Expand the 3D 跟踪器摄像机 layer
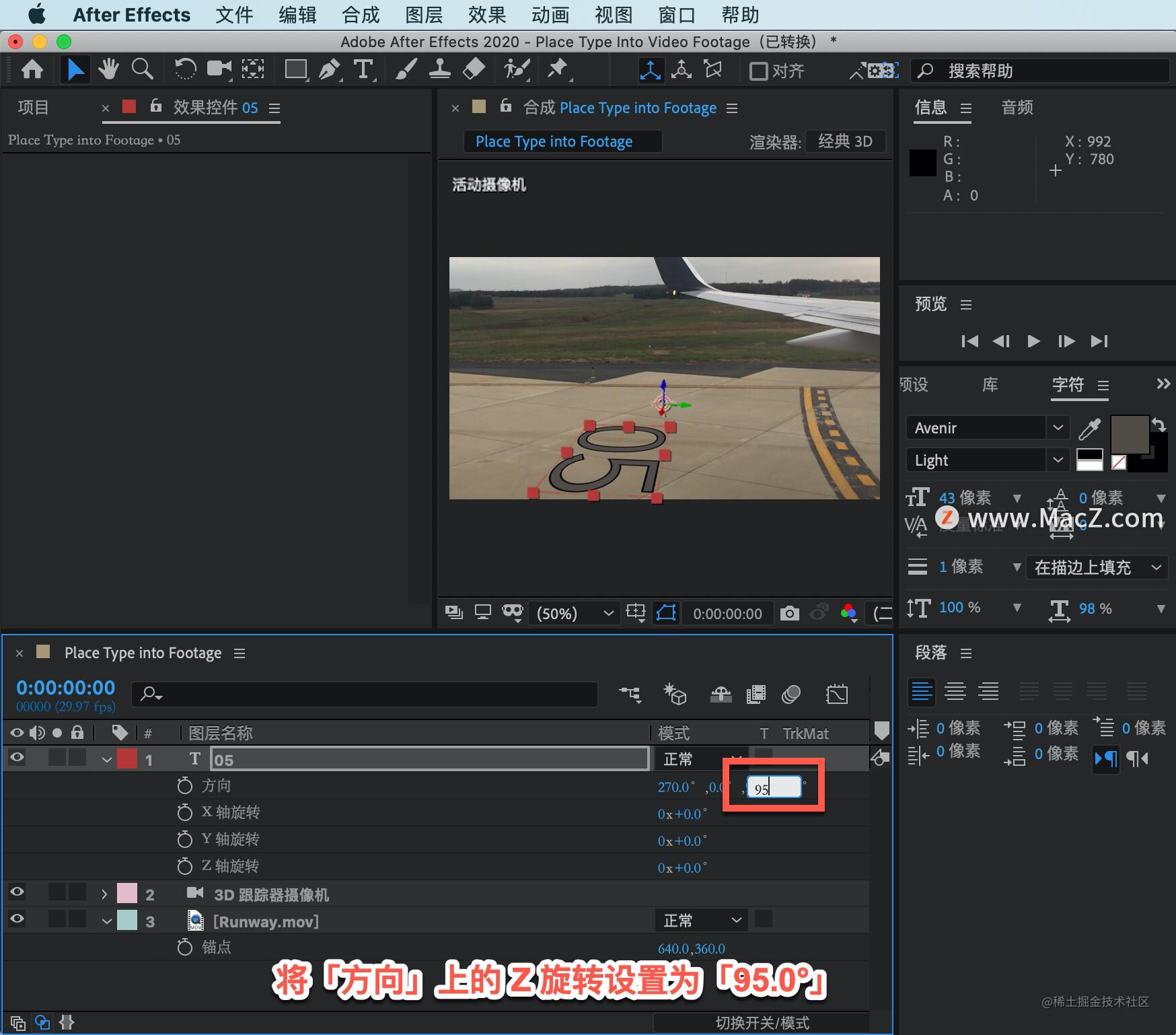Image resolution: width=1176 pixels, height=1035 pixels. pyautogui.click(x=104, y=894)
